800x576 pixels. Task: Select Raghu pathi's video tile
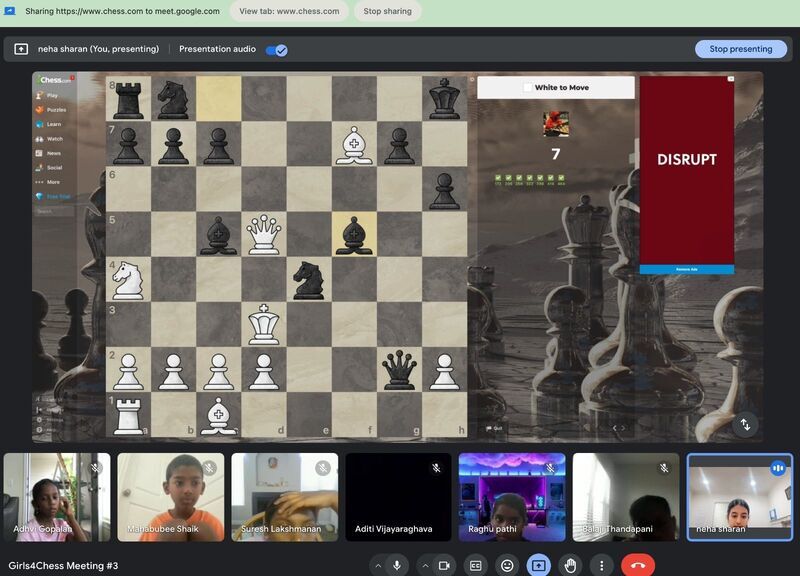click(512, 496)
